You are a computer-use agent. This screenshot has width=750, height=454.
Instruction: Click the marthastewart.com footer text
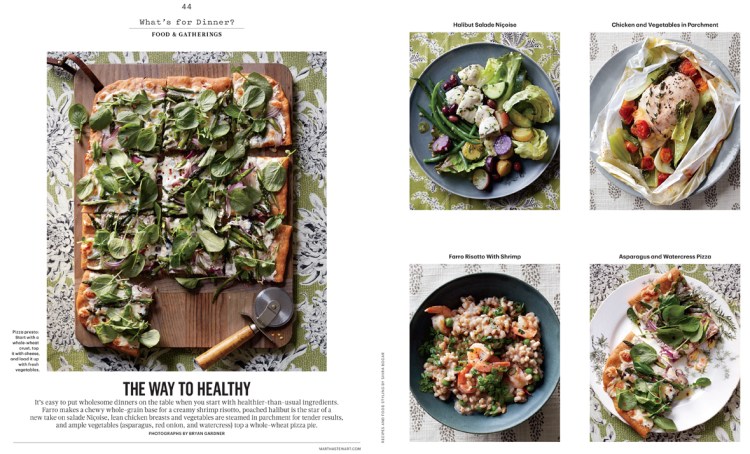tap(340, 449)
